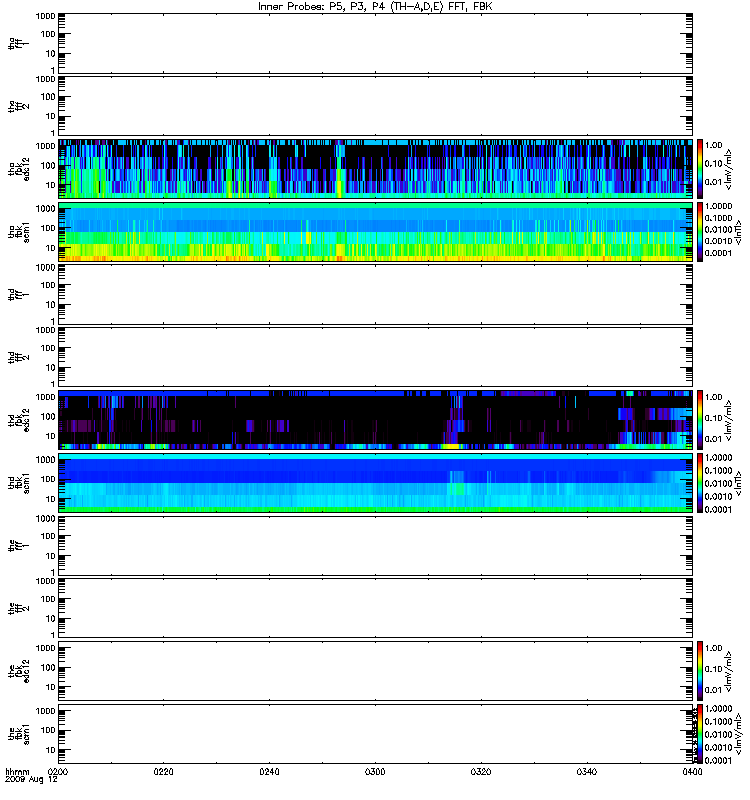Click the the fbk scm1 color bar
The height and width of the screenshot is (800, 750).
click(700, 734)
